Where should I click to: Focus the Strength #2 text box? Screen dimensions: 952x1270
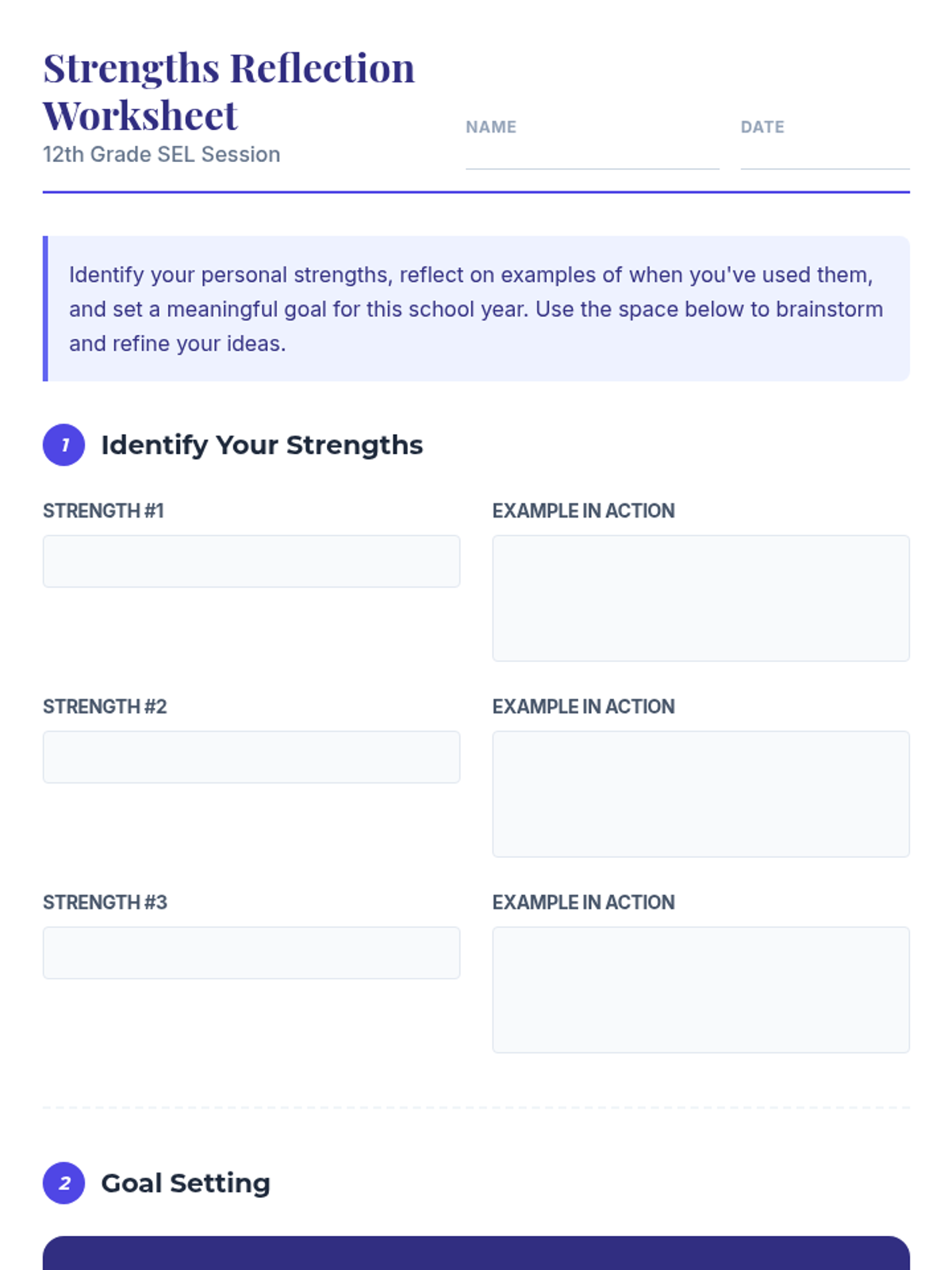coord(251,757)
